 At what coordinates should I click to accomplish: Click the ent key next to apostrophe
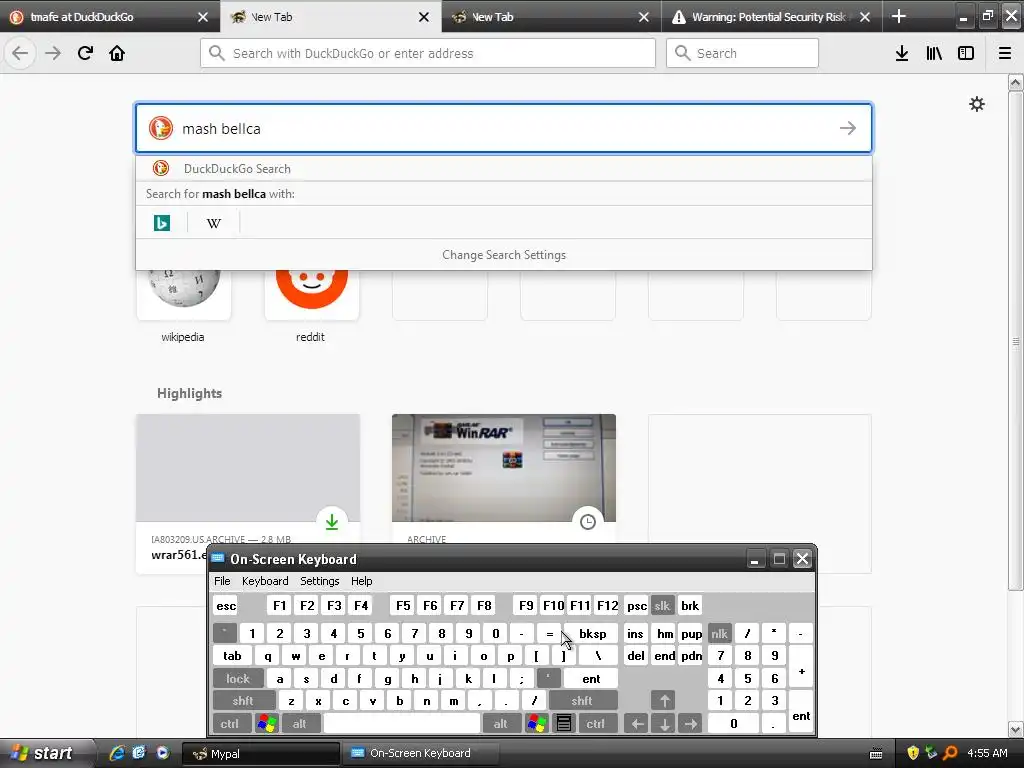pyautogui.click(x=591, y=679)
